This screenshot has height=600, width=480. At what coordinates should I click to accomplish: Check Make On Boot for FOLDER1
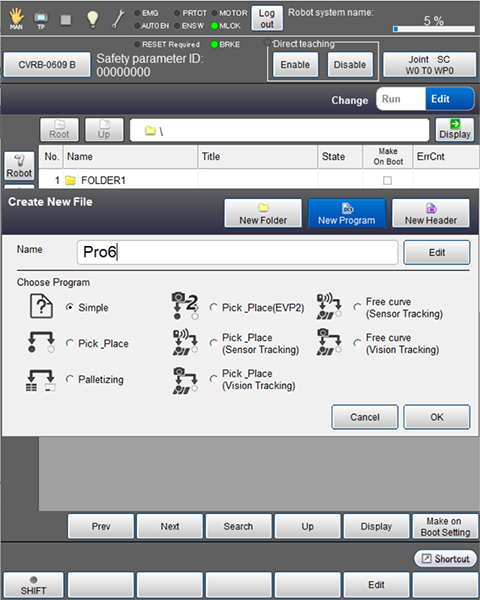tap(387, 180)
